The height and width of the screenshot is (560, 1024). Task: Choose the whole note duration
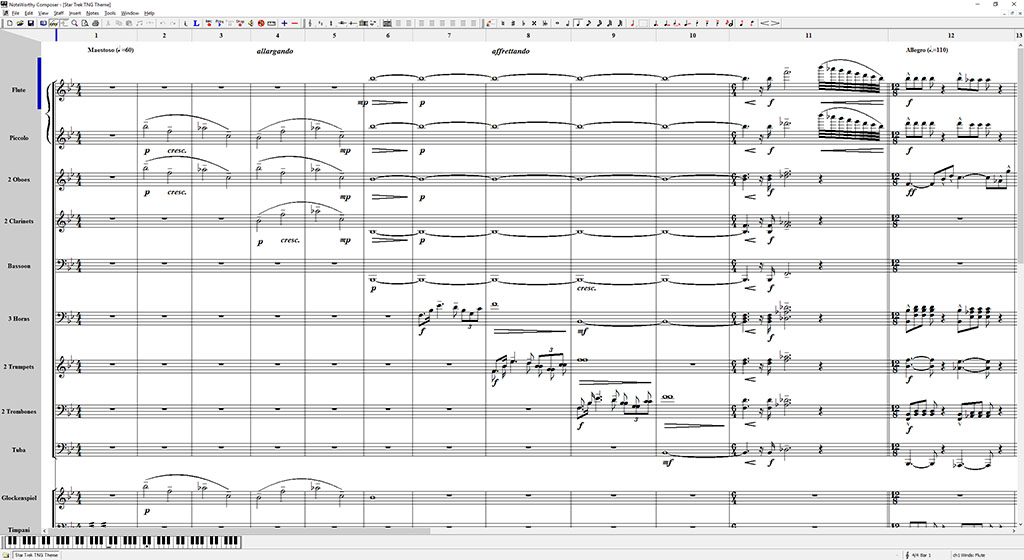click(557, 23)
